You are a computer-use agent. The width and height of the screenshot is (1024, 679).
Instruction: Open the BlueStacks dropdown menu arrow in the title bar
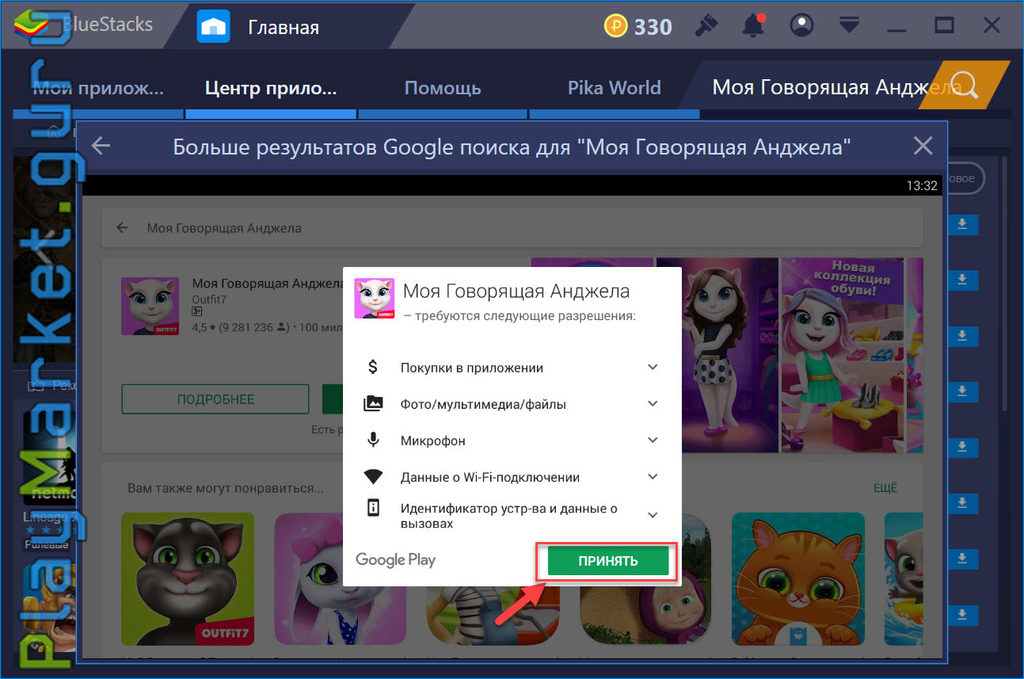849,25
